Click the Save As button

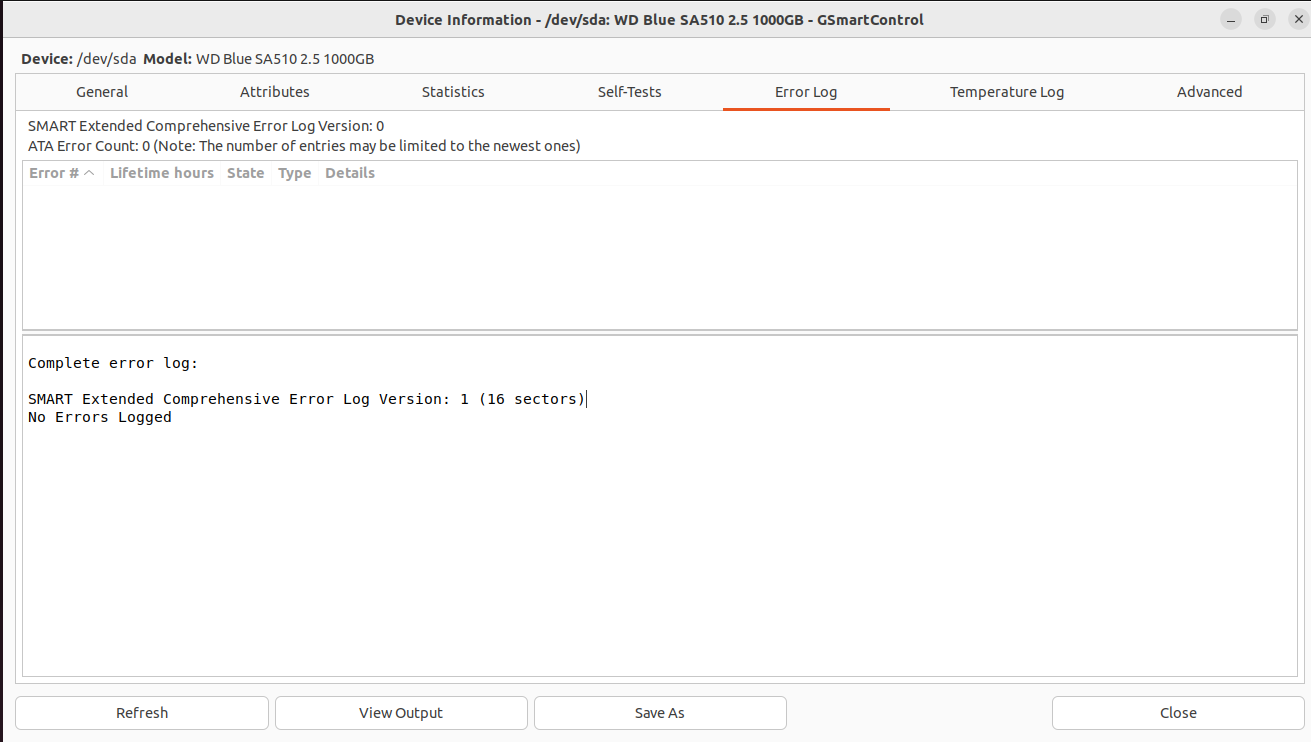click(x=660, y=713)
